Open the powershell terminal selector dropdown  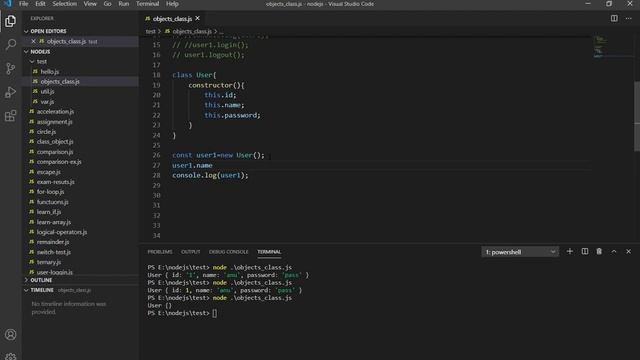tap(520, 252)
